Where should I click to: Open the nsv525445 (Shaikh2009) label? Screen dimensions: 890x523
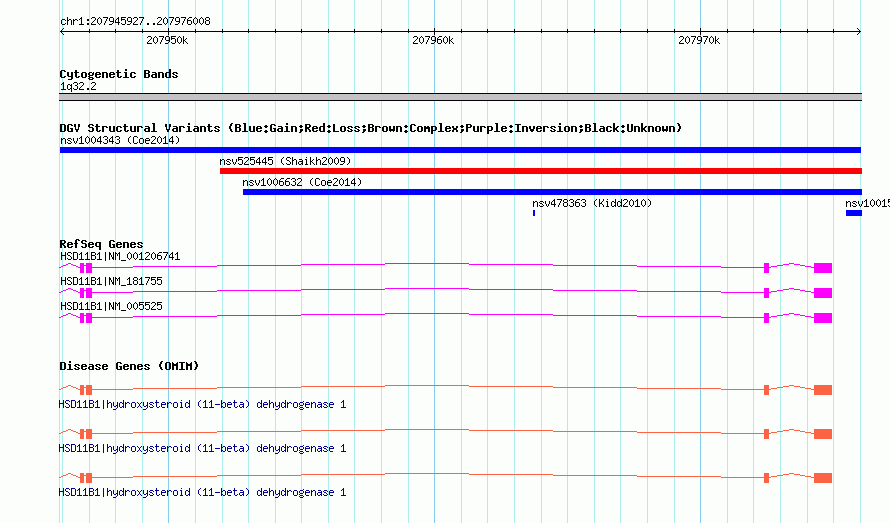pyautogui.click(x=285, y=161)
